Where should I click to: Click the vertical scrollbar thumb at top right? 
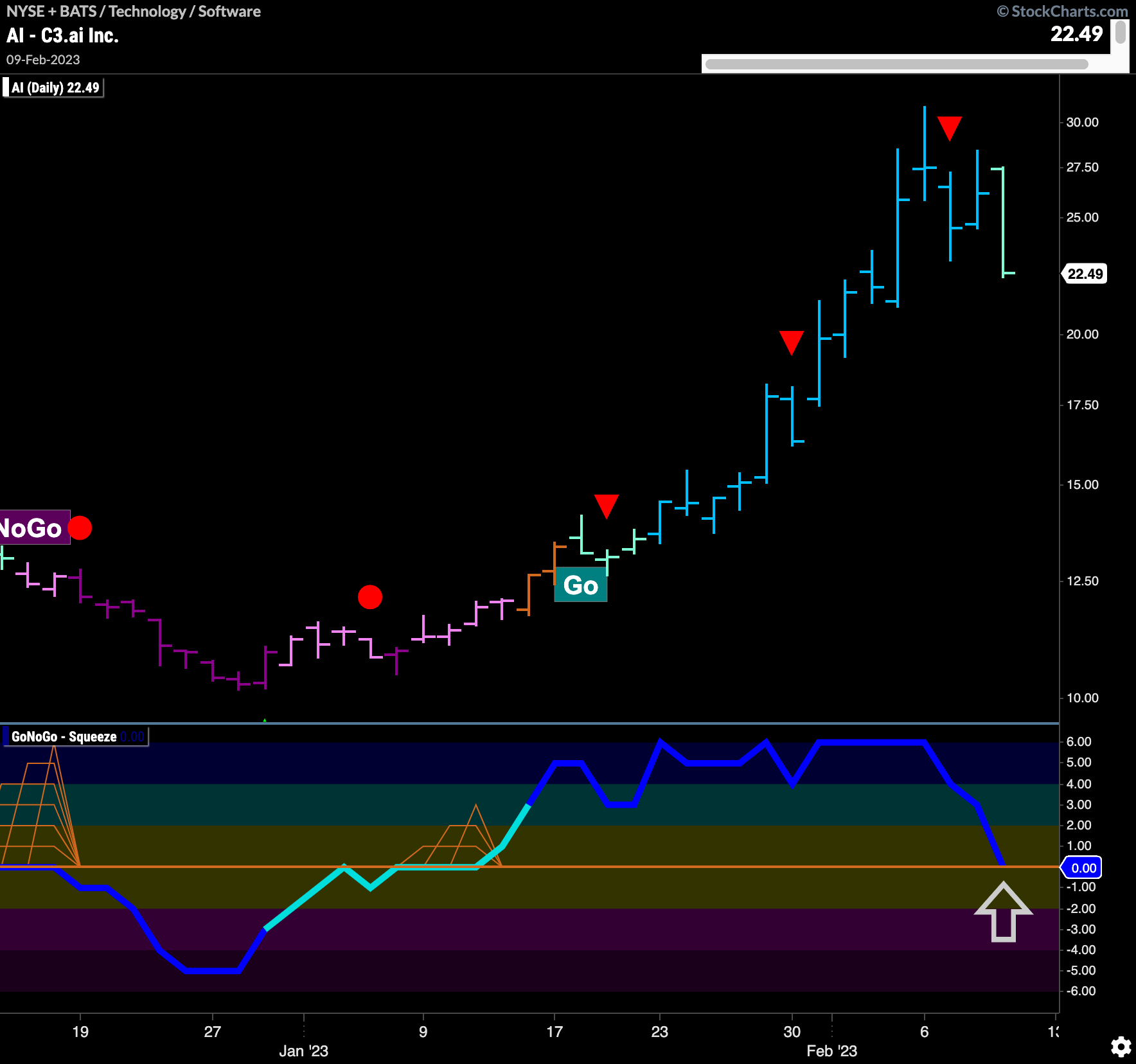pyautogui.click(x=1121, y=32)
